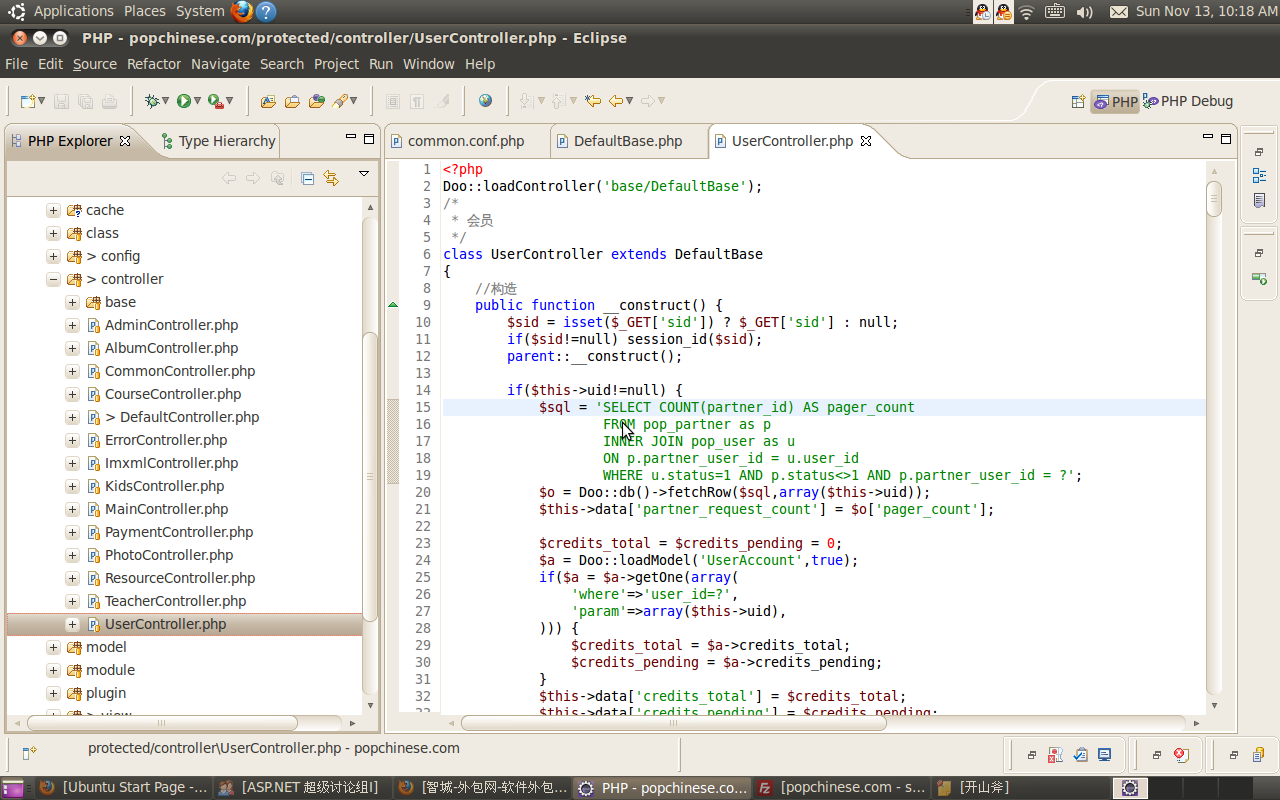Click the Help icon in top panel
This screenshot has height=800, width=1280.
coord(265,12)
